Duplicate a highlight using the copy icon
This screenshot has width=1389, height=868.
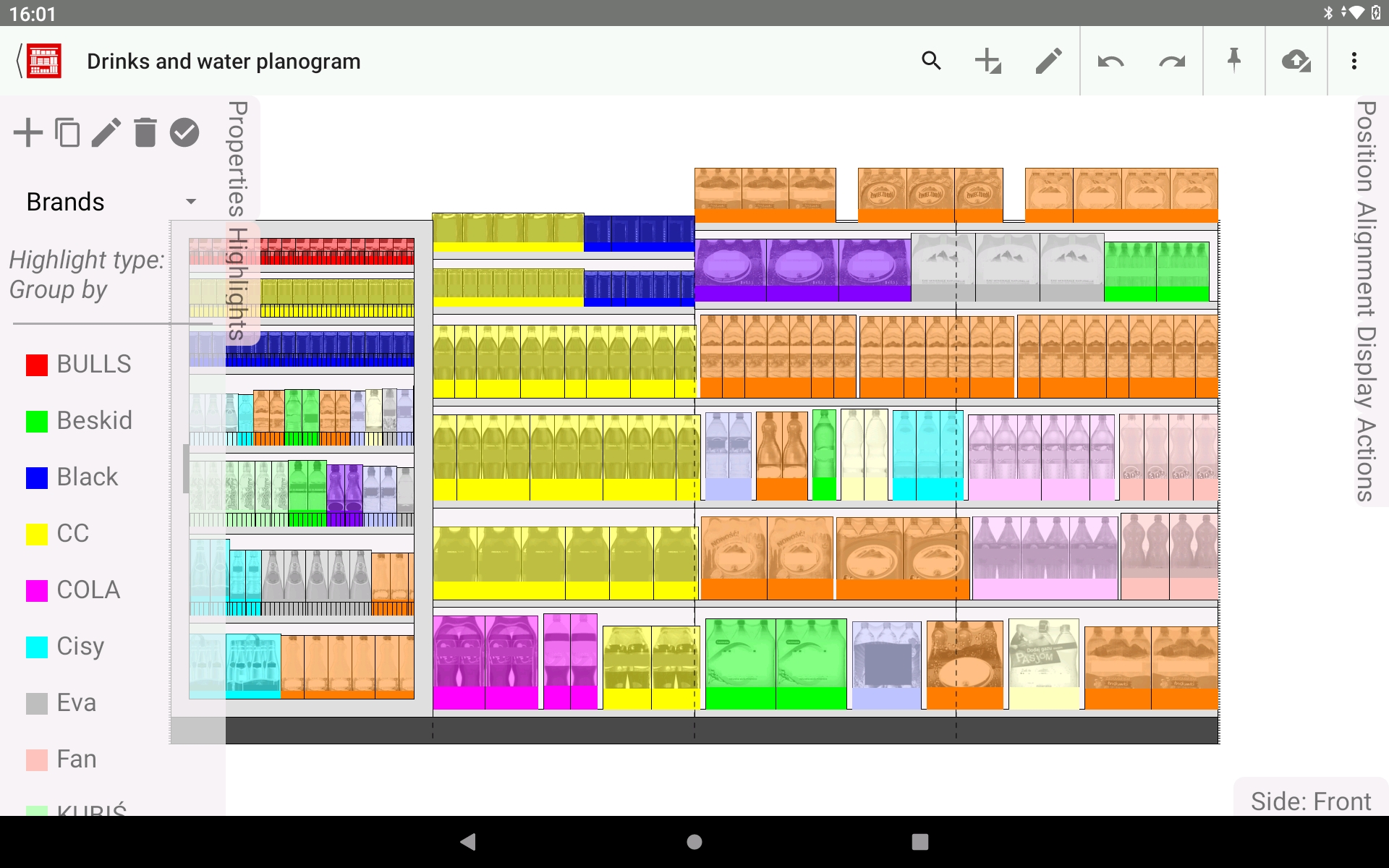[67, 132]
